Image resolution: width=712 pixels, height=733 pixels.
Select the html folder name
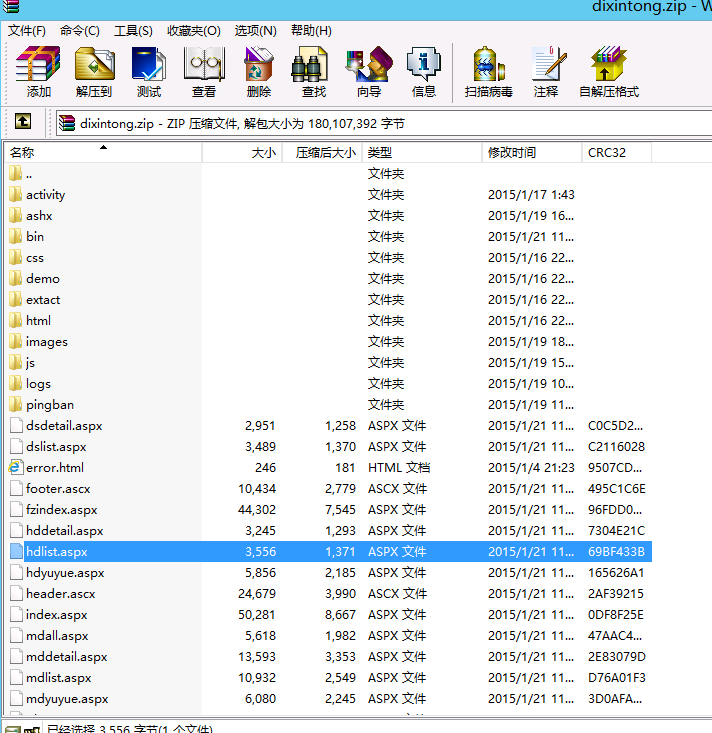[x=38, y=321]
